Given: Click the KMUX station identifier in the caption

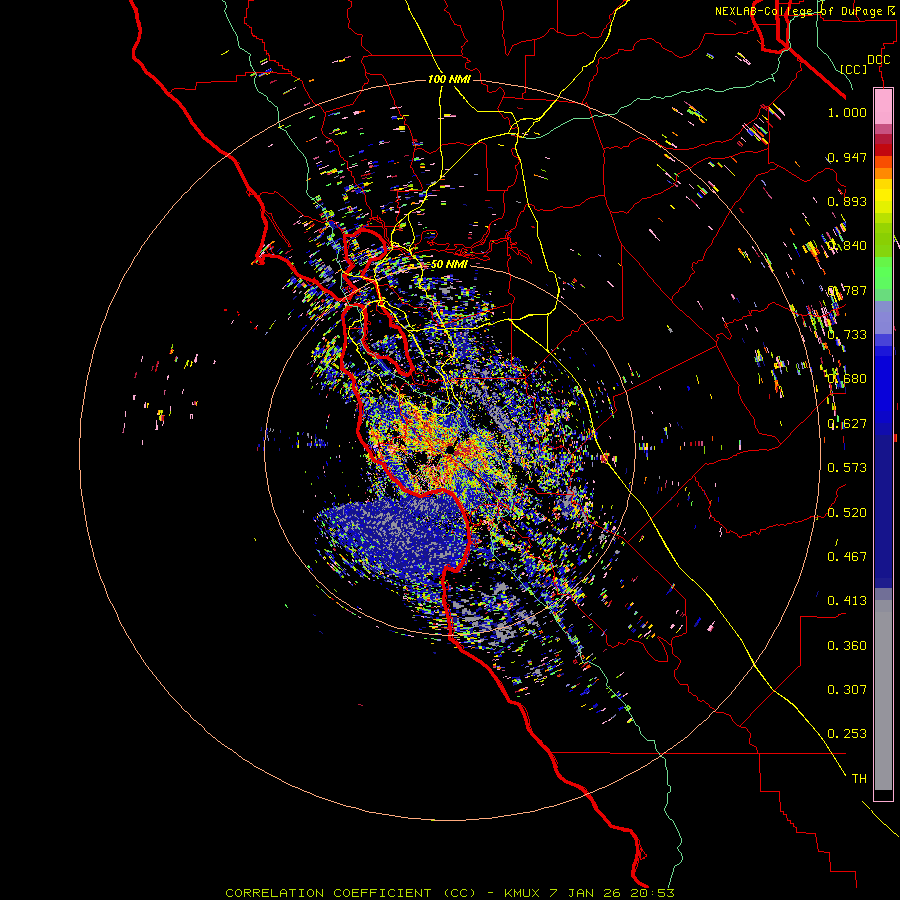Looking at the screenshot, I should click(522, 893).
